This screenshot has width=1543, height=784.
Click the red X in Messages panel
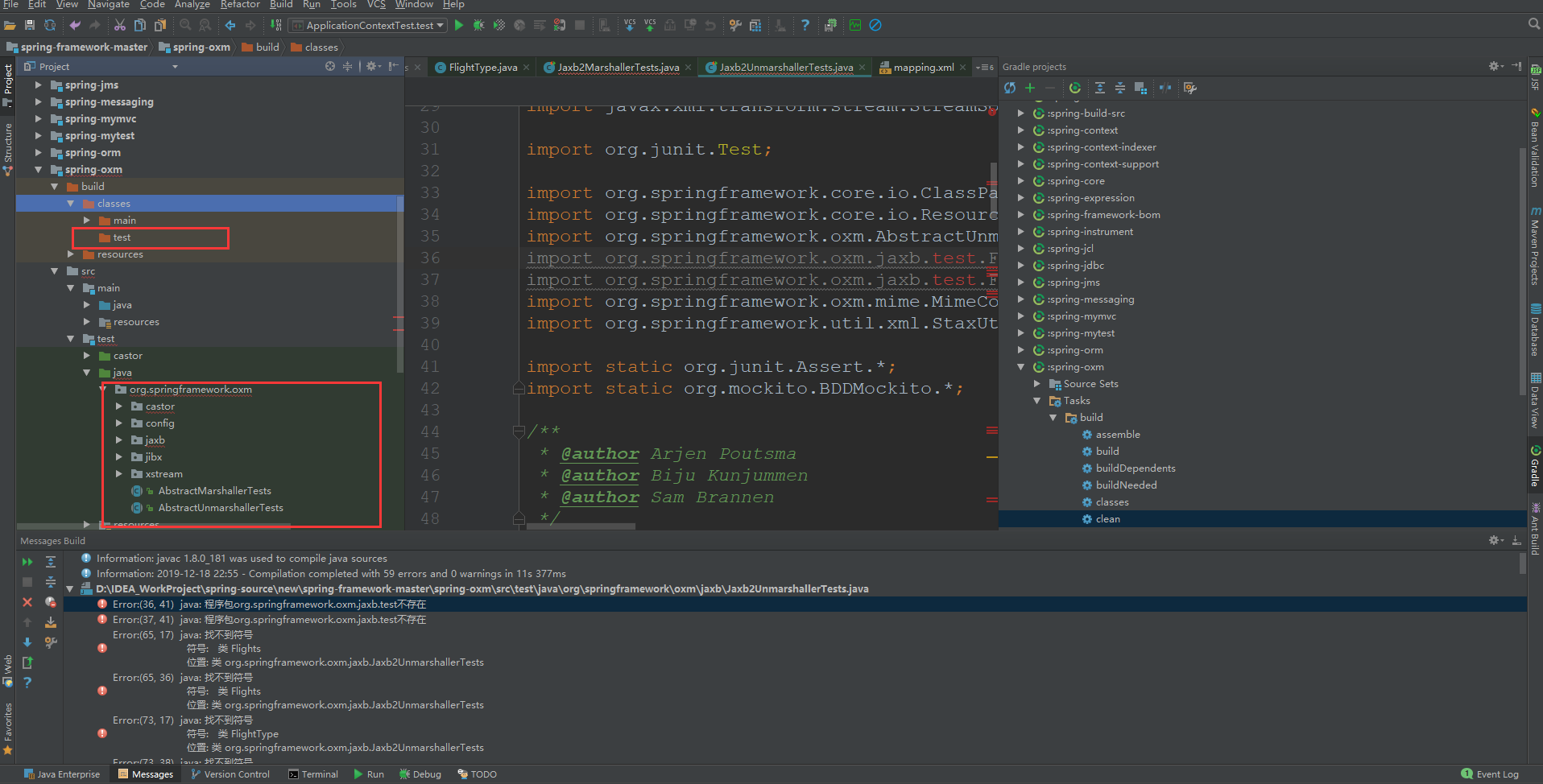tap(27, 602)
